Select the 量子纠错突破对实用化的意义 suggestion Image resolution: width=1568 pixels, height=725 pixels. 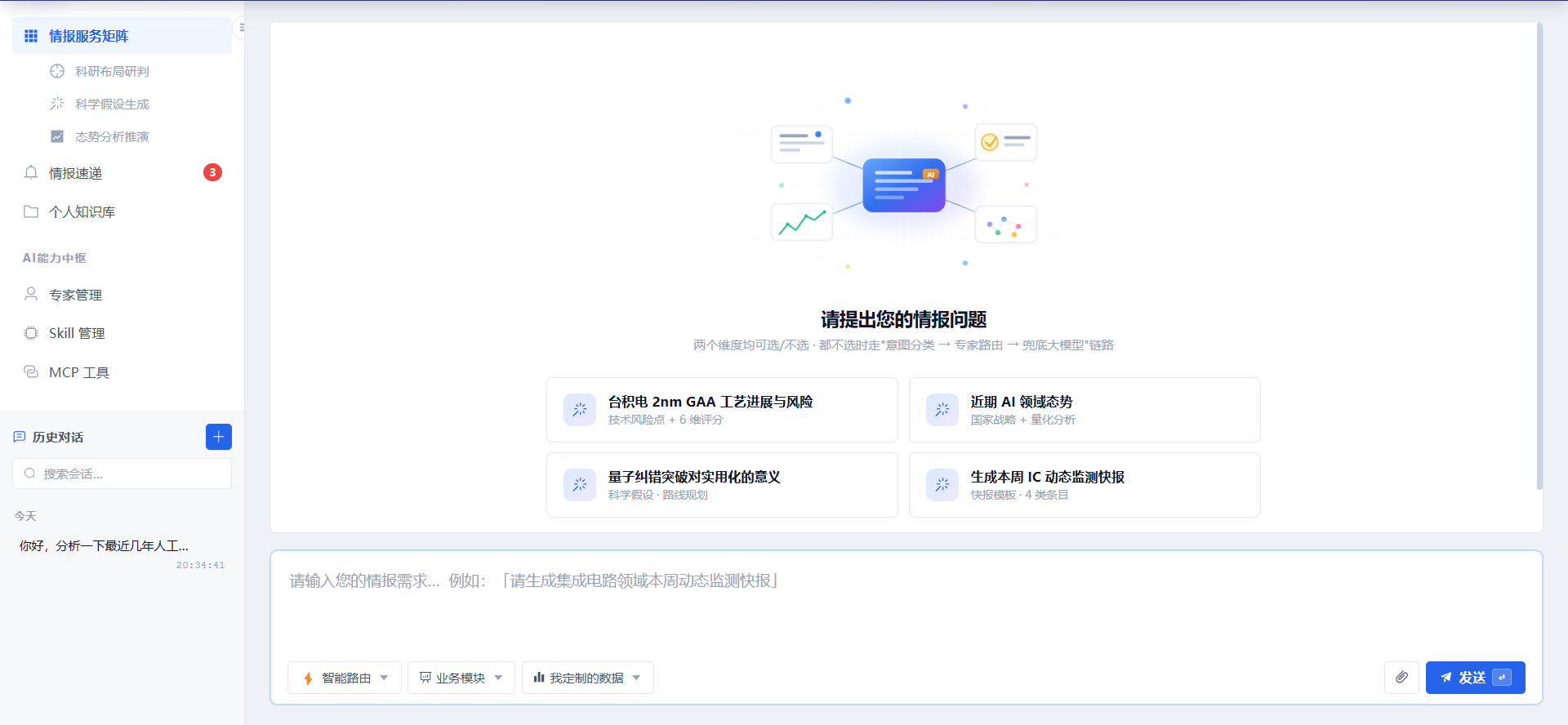coord(722,485)
